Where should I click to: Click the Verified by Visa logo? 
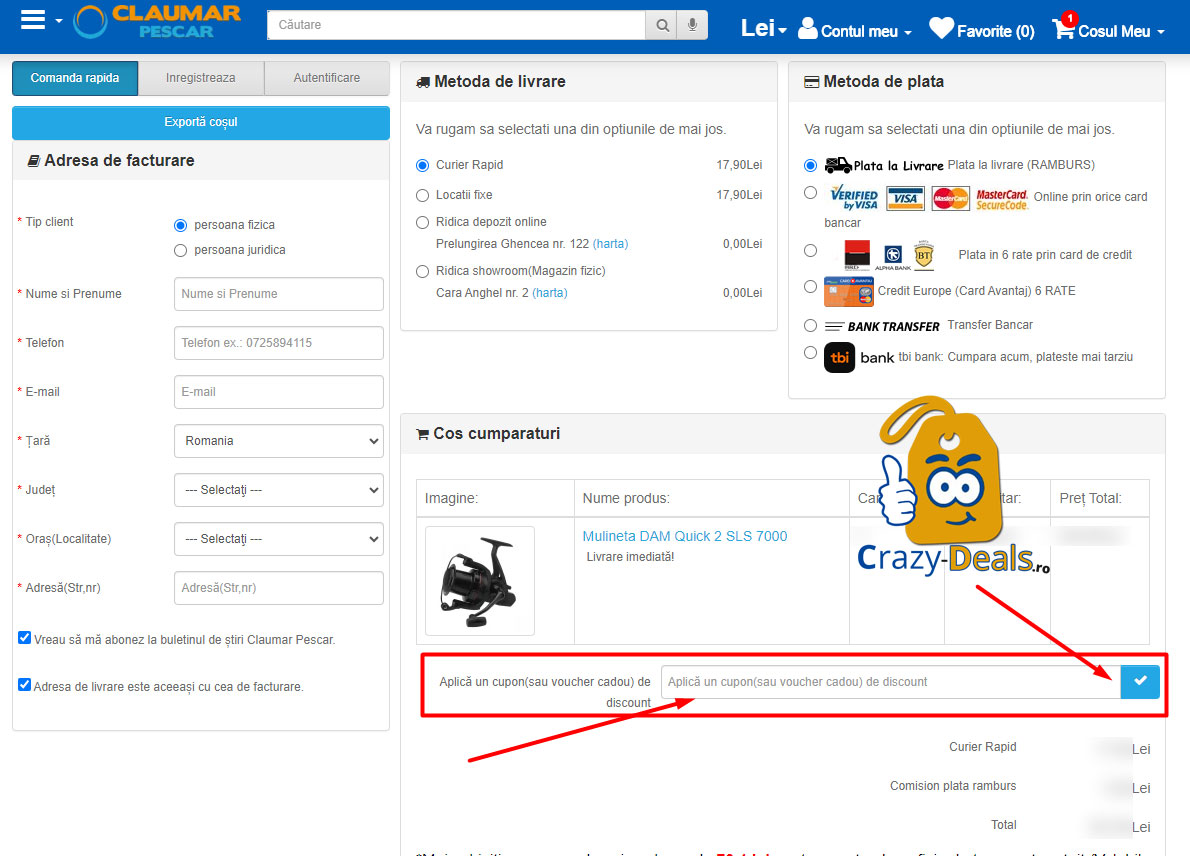click(x=854, y=197)
